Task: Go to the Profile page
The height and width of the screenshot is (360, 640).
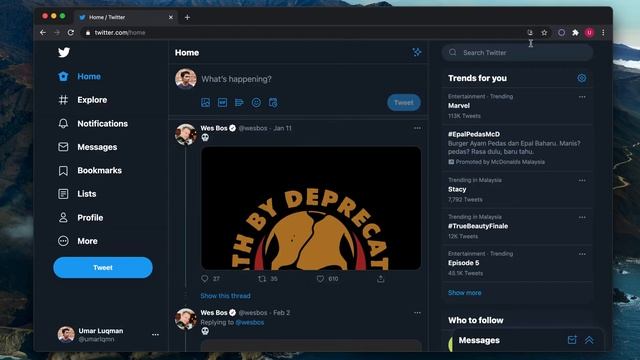Action: (x=80, y=218)
